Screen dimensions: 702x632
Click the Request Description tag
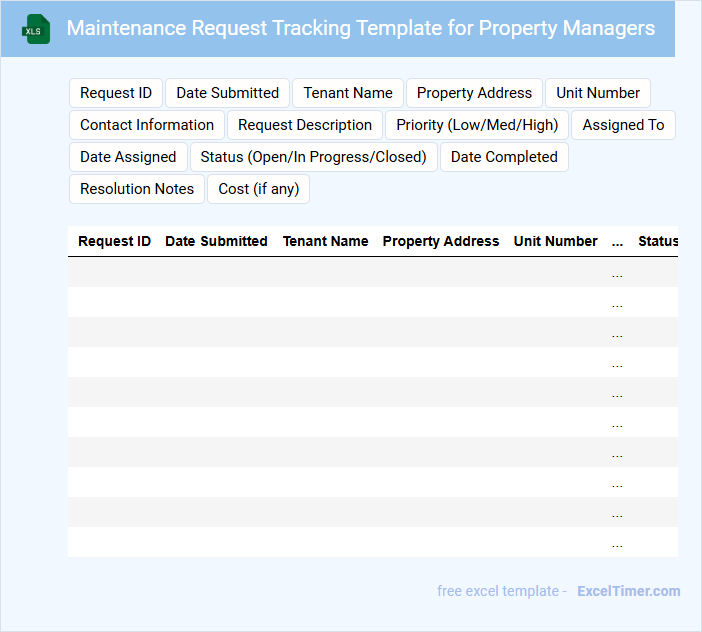click(305, 125)
